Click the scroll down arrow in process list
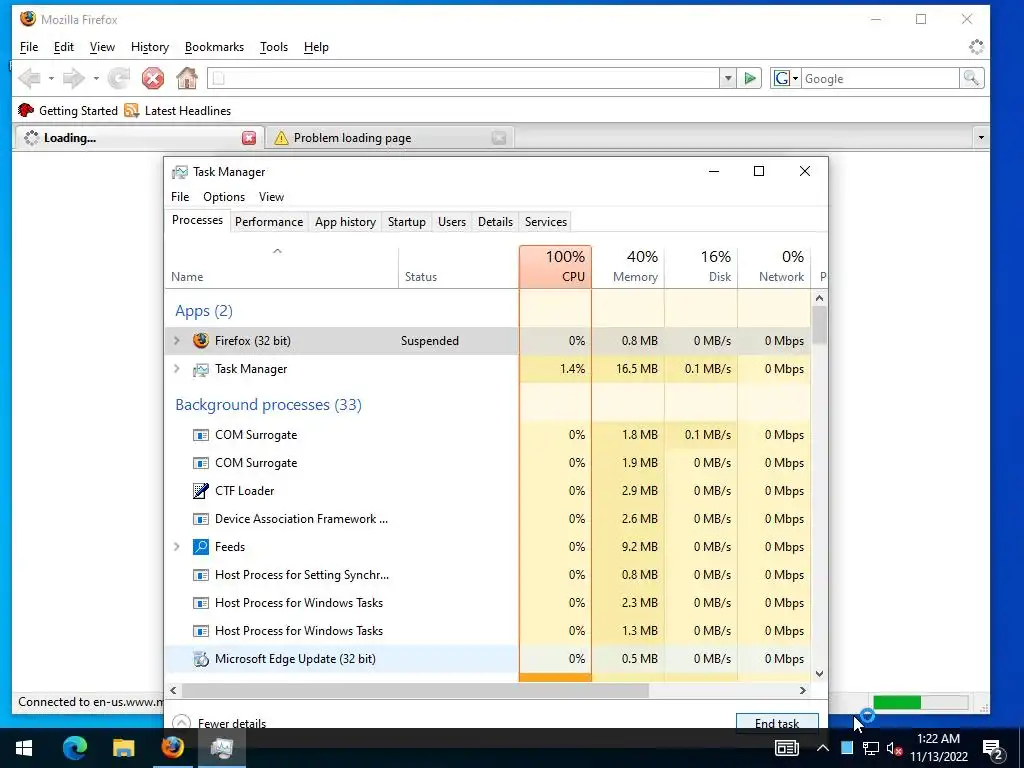Viewport: 1024px width, 768px height. click(820, 674)
